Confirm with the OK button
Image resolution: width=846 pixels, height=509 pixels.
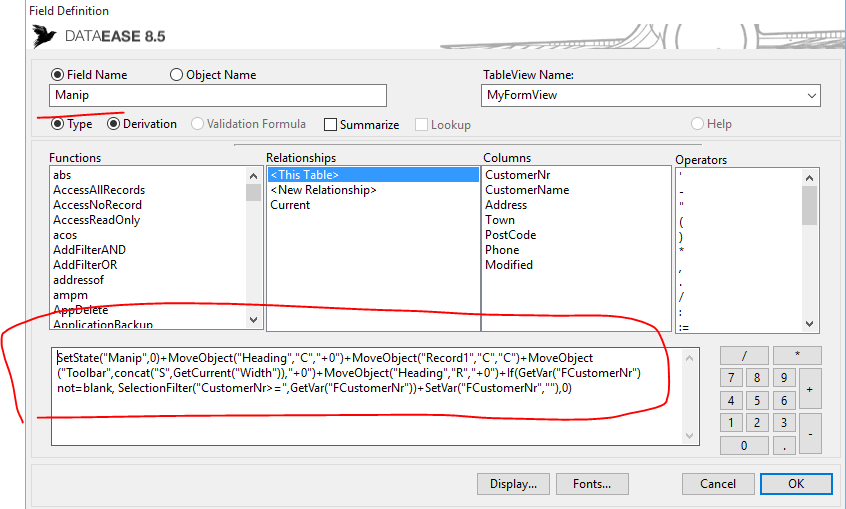pyautogui.click(x=796, y=484)
